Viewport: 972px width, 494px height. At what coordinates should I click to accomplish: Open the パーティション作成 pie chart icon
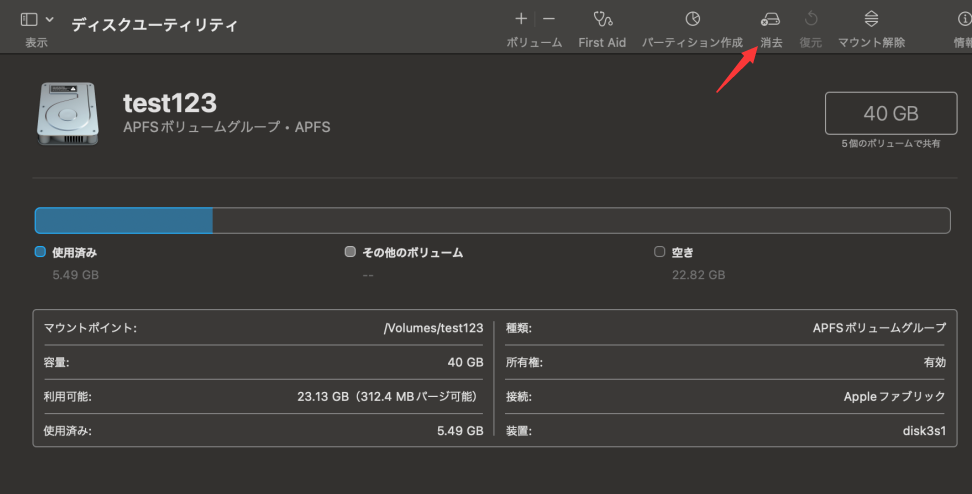point(692,19)
